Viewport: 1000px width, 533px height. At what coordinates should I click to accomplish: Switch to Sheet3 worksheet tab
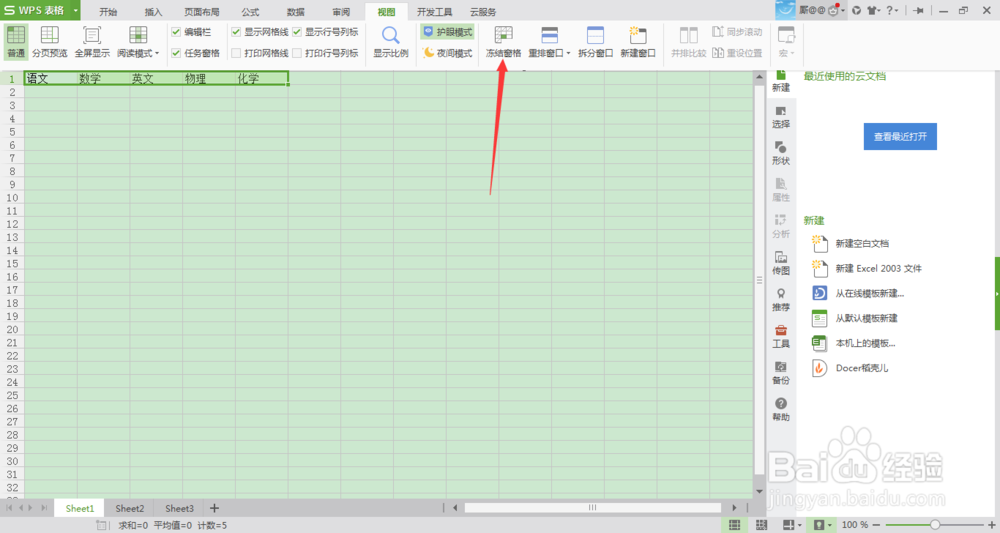point(179,508)
